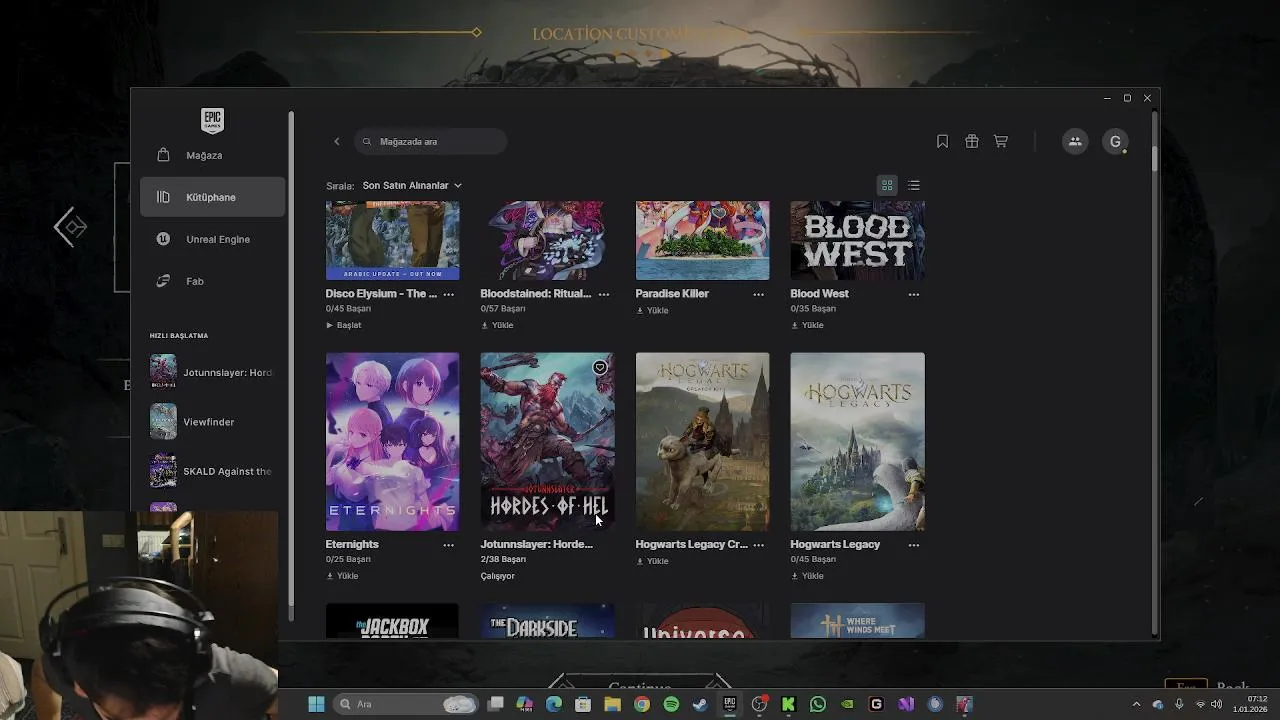Open Paradise Killer options menu

pyautogui.click(x=759, y=294)
